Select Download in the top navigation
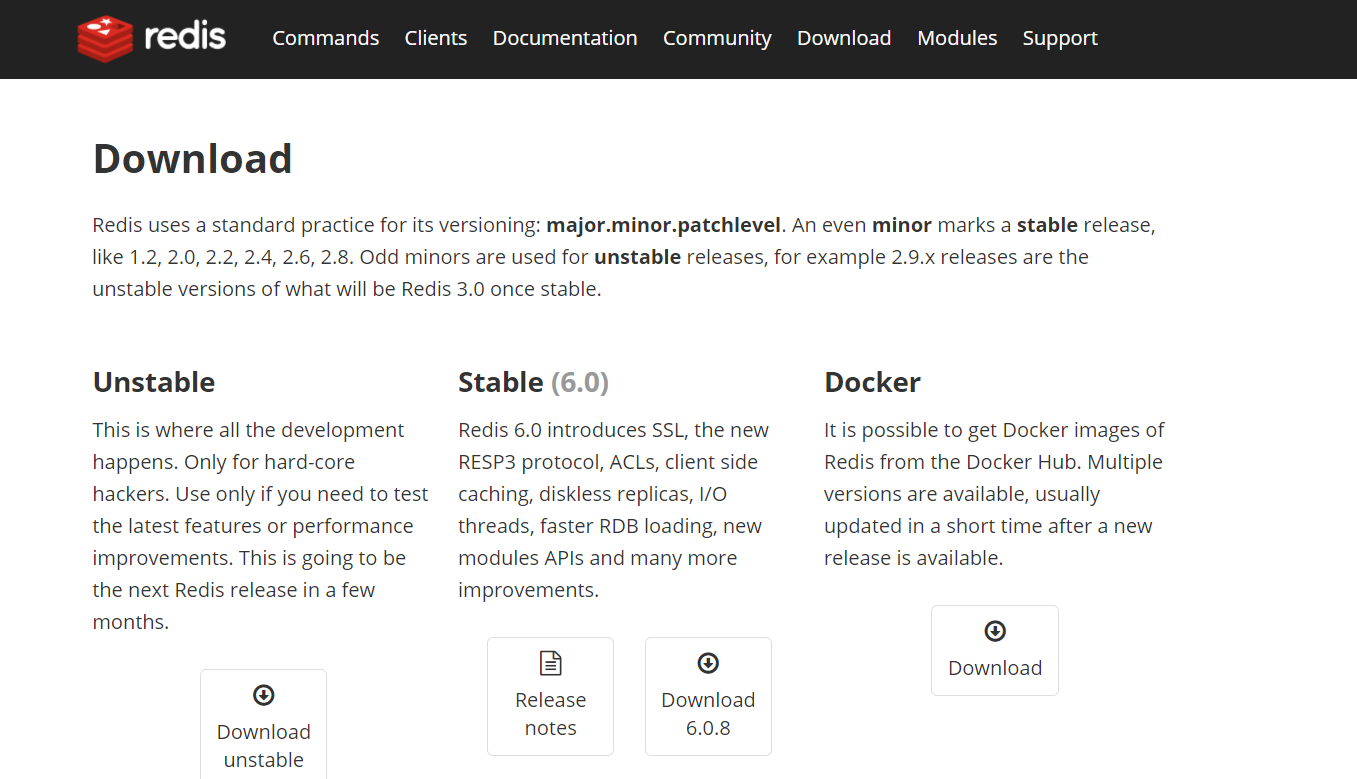Viewport: 1357px width, 779px height. pos(844,38)
